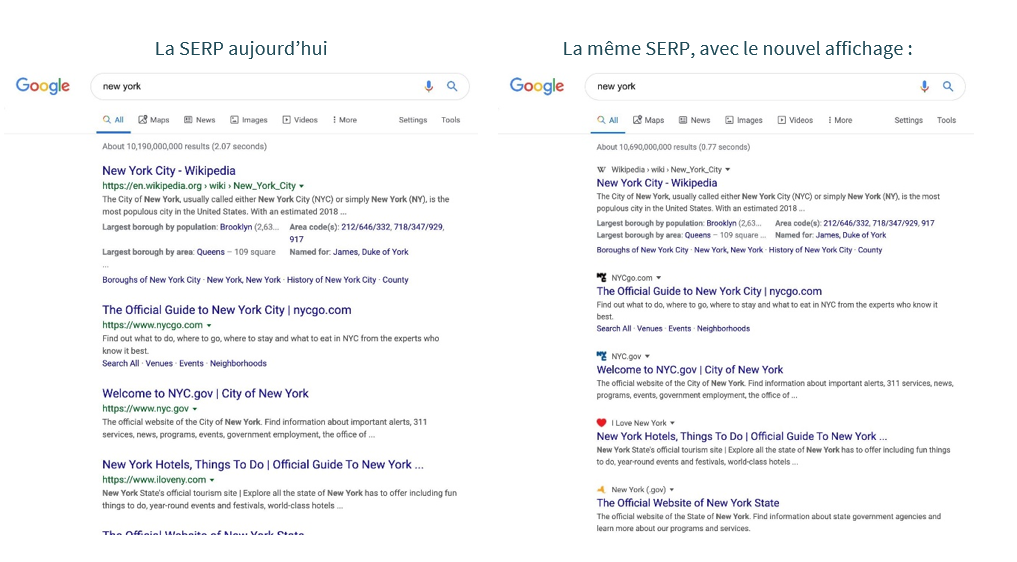Click NYCgo.com favicon in the right SERP
Viewport: 1017px width, 562px height.
tap(601, 278)
